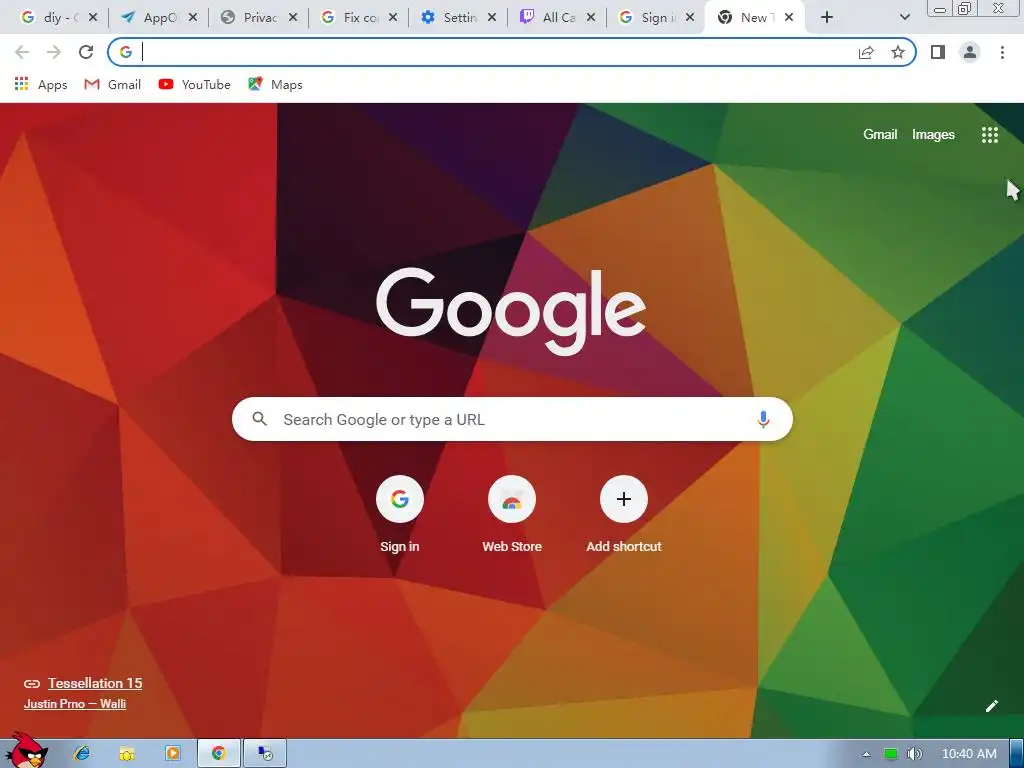The width and height of the screenshot is (1024, 768).
Task: Open a new tab with plus button
Action: (827, 18)
